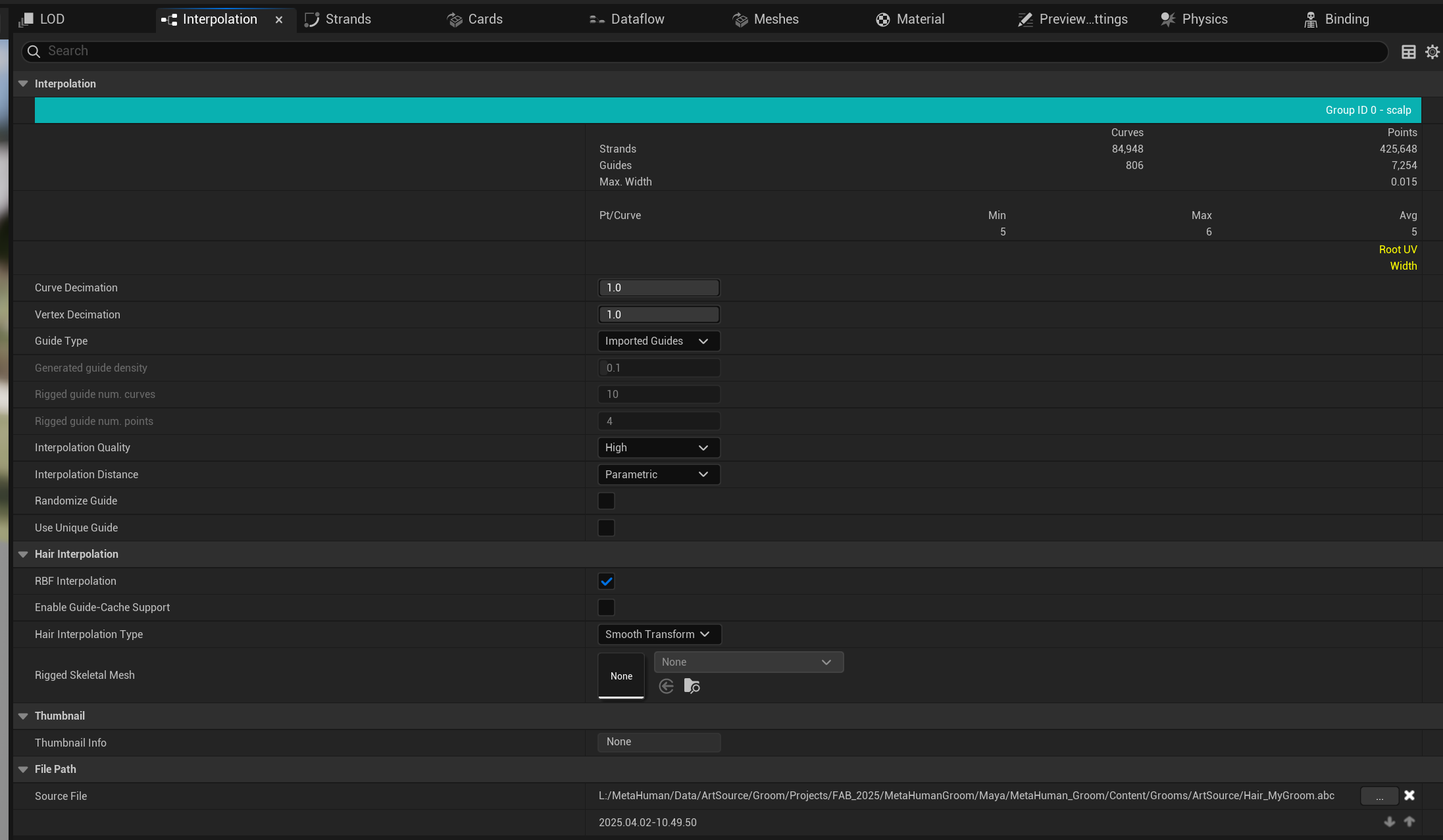Open the Guide Type dropdown
This screenshot has height=840, width=1443.
[x=659, y=341]
